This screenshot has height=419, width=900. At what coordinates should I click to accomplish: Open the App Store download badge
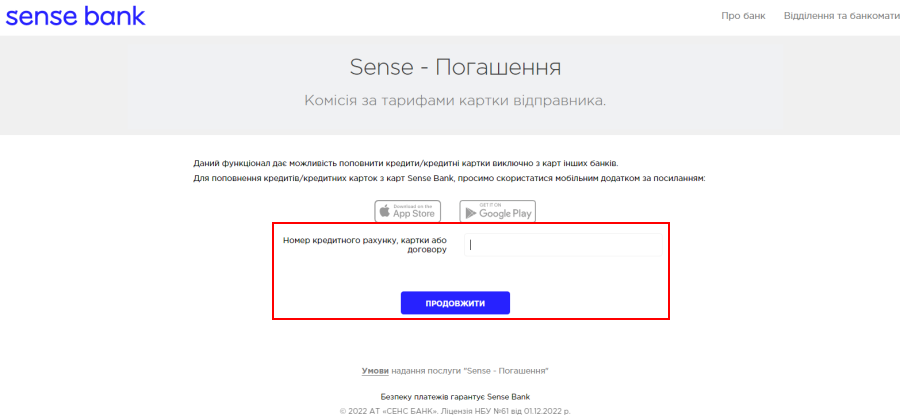(408, 211)
